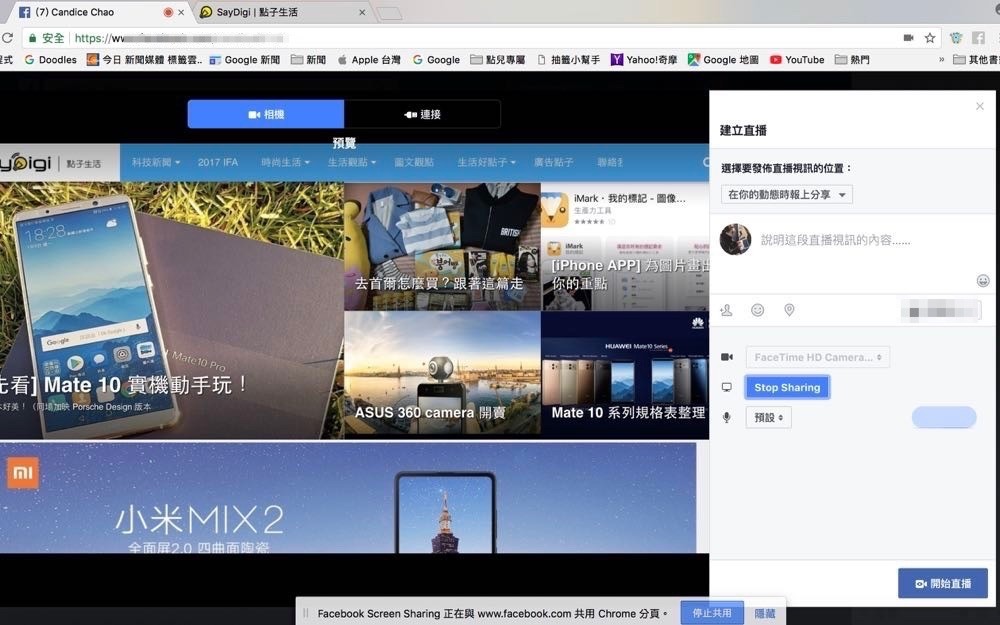Click the YouTube bookmark
Viewport: 1000px width, 625px height.
797,60
